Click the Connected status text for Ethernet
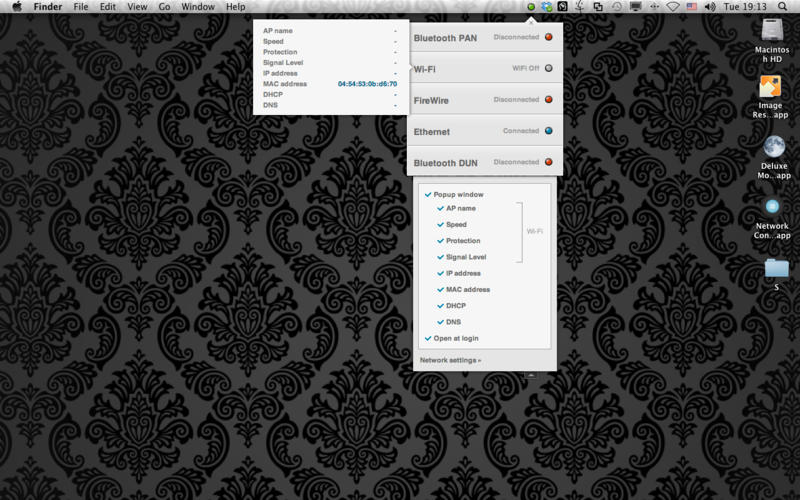Image resolution: width=800 pixels, height=500 pixels. click(521, 131)
